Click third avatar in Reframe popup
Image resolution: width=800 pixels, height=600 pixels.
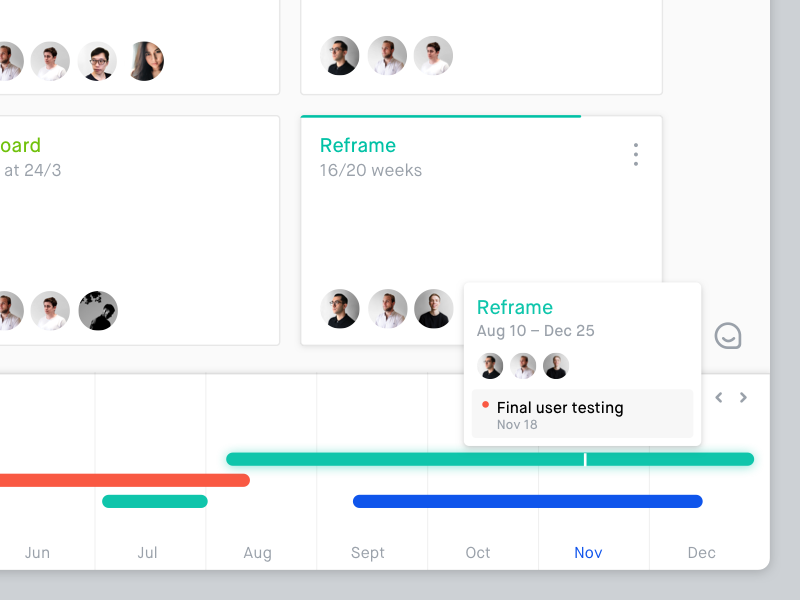(556, 366)
